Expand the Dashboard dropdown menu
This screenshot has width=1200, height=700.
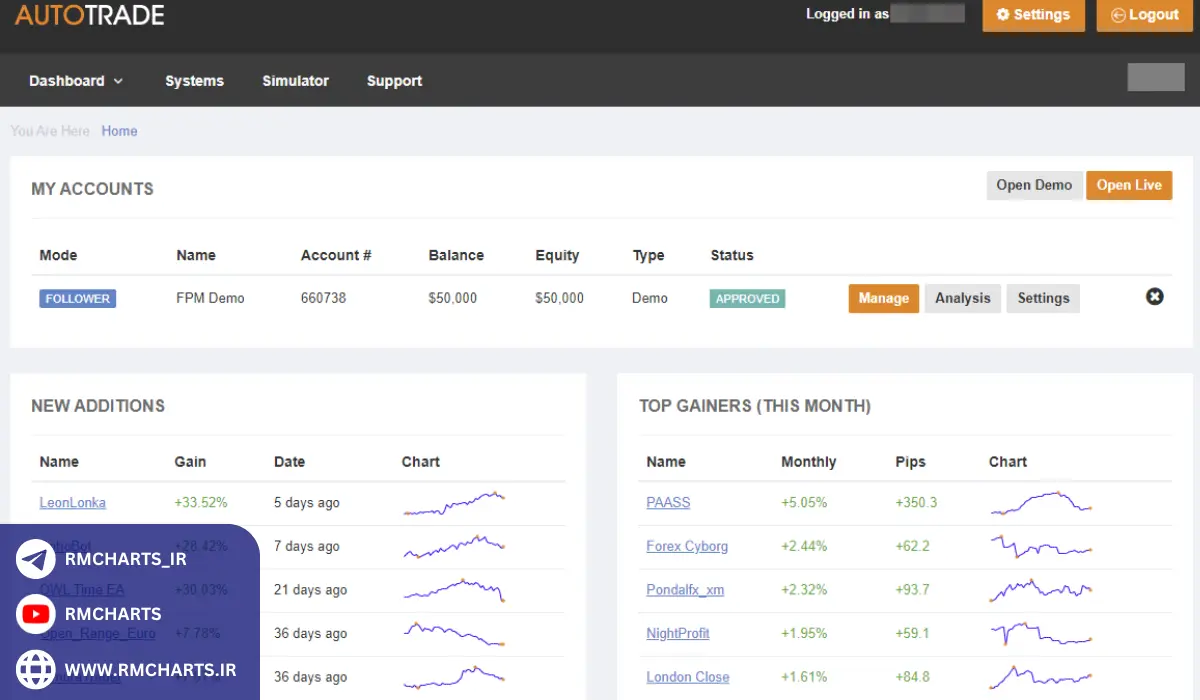[76, 81]
